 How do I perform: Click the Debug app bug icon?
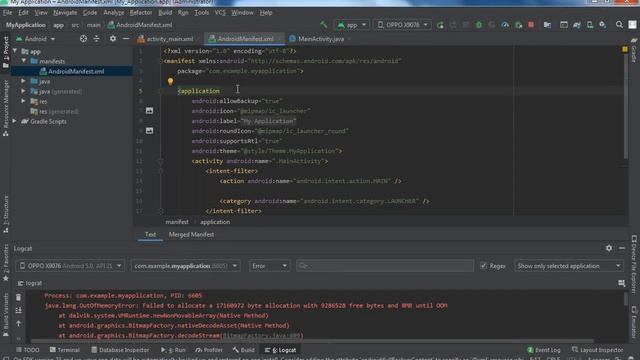click(x=479, y=25)
